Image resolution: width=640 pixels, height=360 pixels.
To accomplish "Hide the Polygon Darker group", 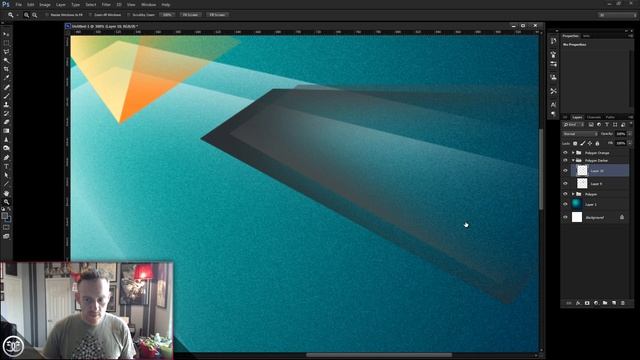I will 565,160.
